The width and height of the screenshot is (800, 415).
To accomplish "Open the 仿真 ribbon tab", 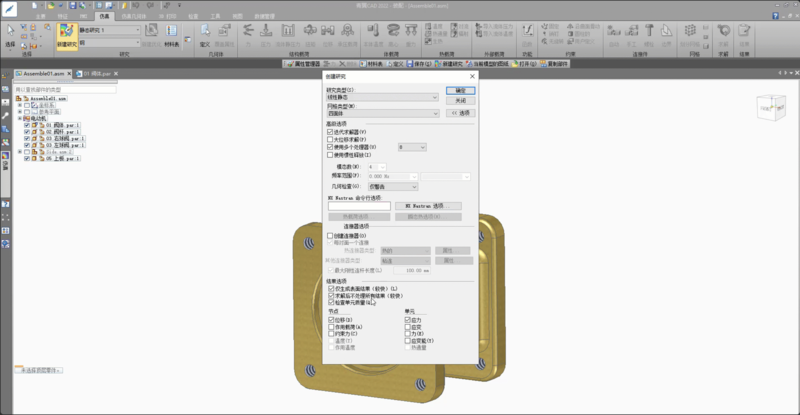I will pos(105,17).
